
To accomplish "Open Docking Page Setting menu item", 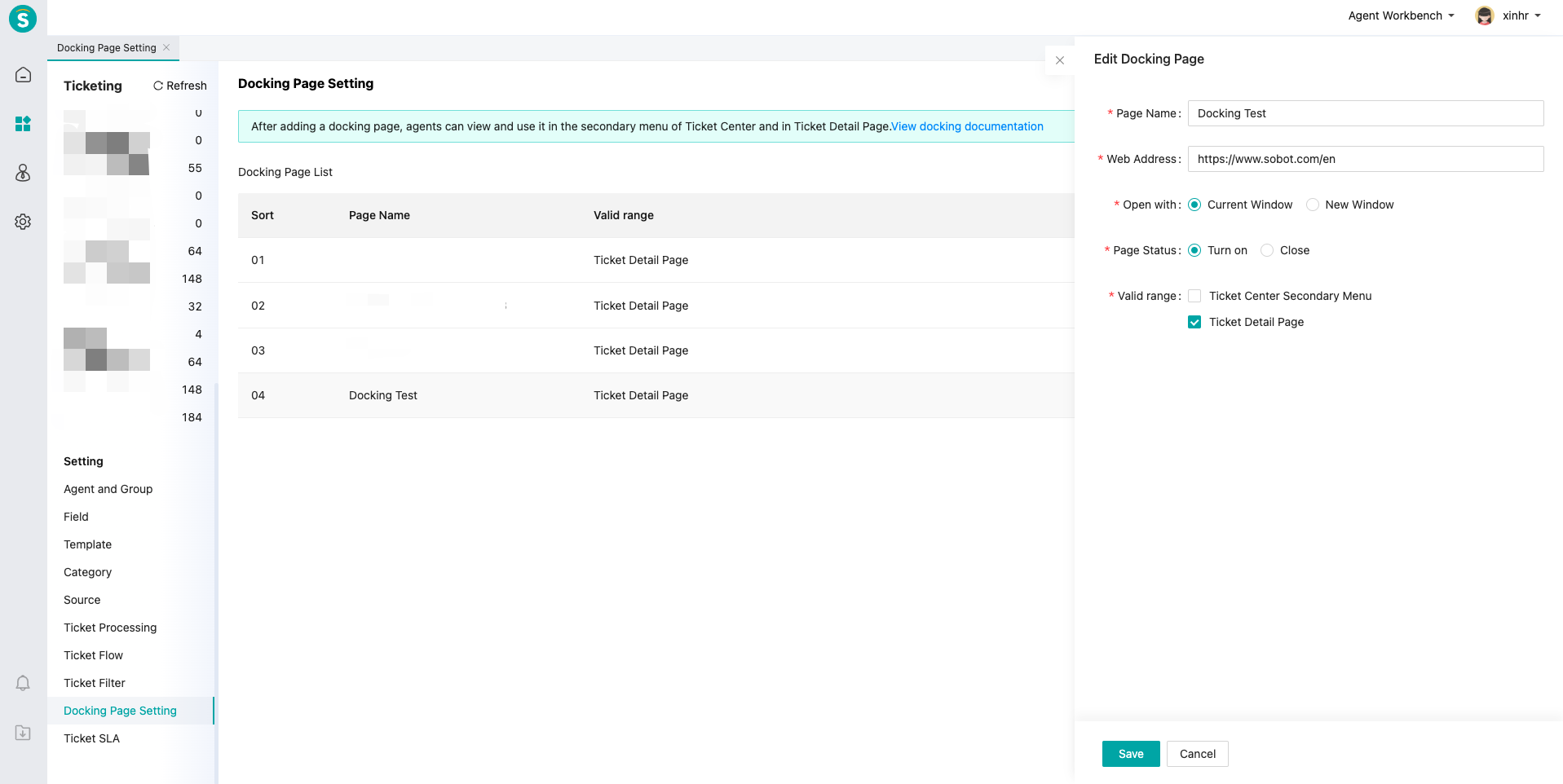I will (130, 711).
